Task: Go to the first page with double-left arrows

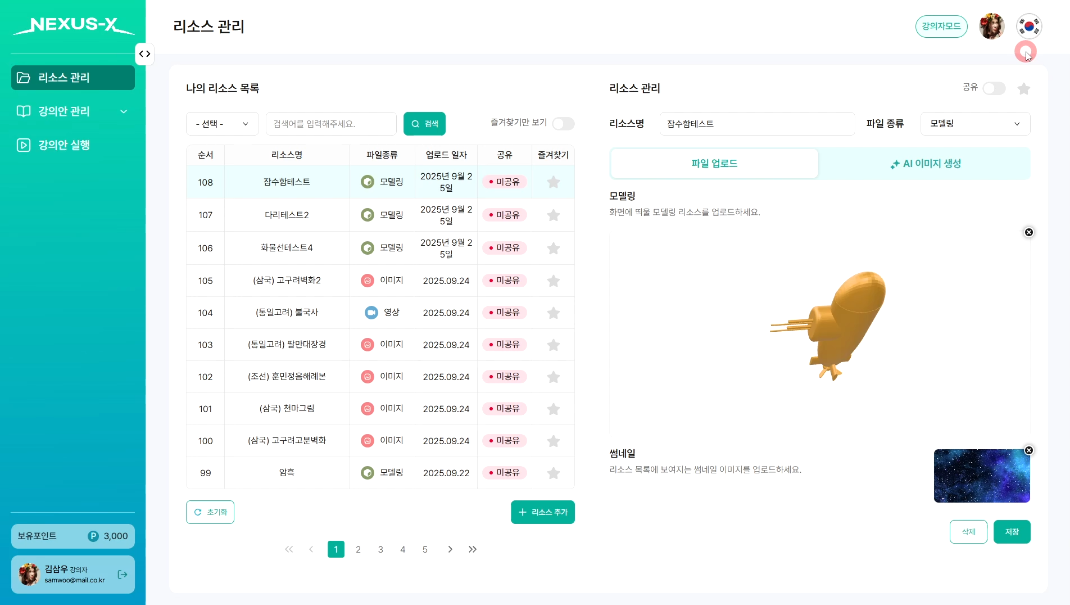Action: [x=289, y=550]
